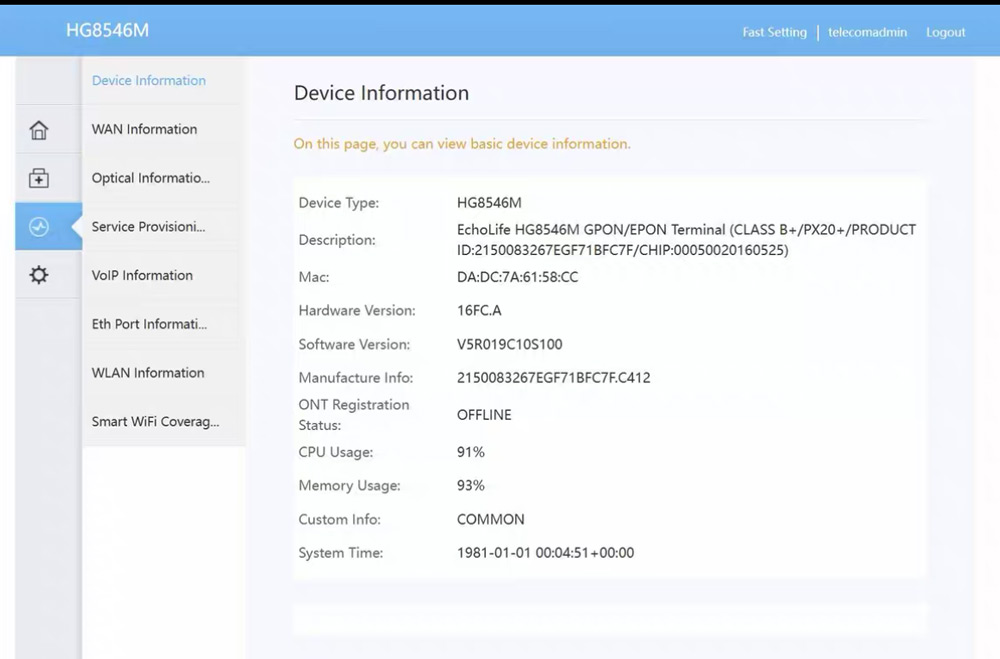Open Service Provisioning menu item
The height and width of the screenshot is (659, 1000).
pyautogui.click(x=149, y=226)
